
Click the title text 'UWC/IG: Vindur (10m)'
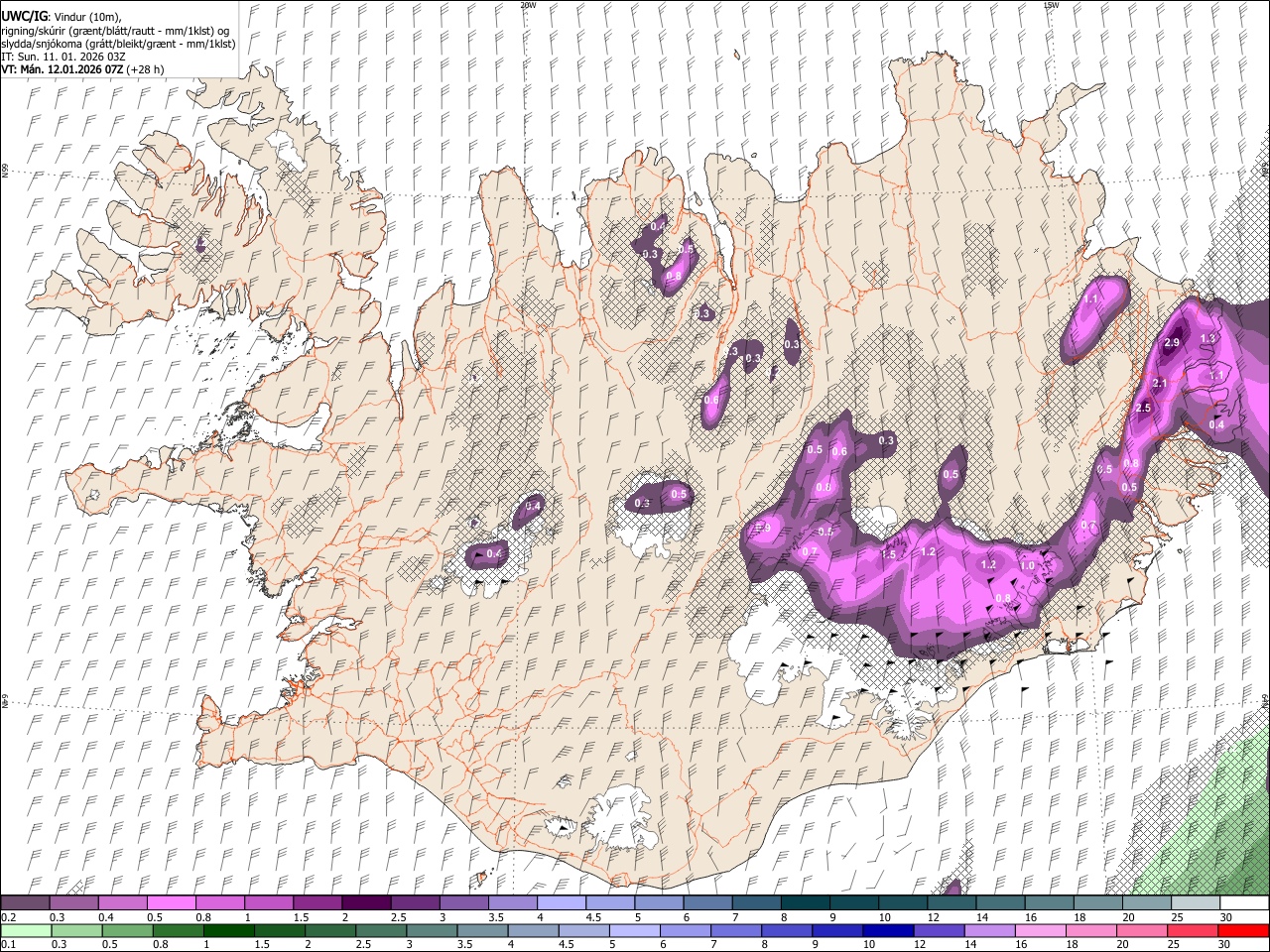click(x=61, y=16)
